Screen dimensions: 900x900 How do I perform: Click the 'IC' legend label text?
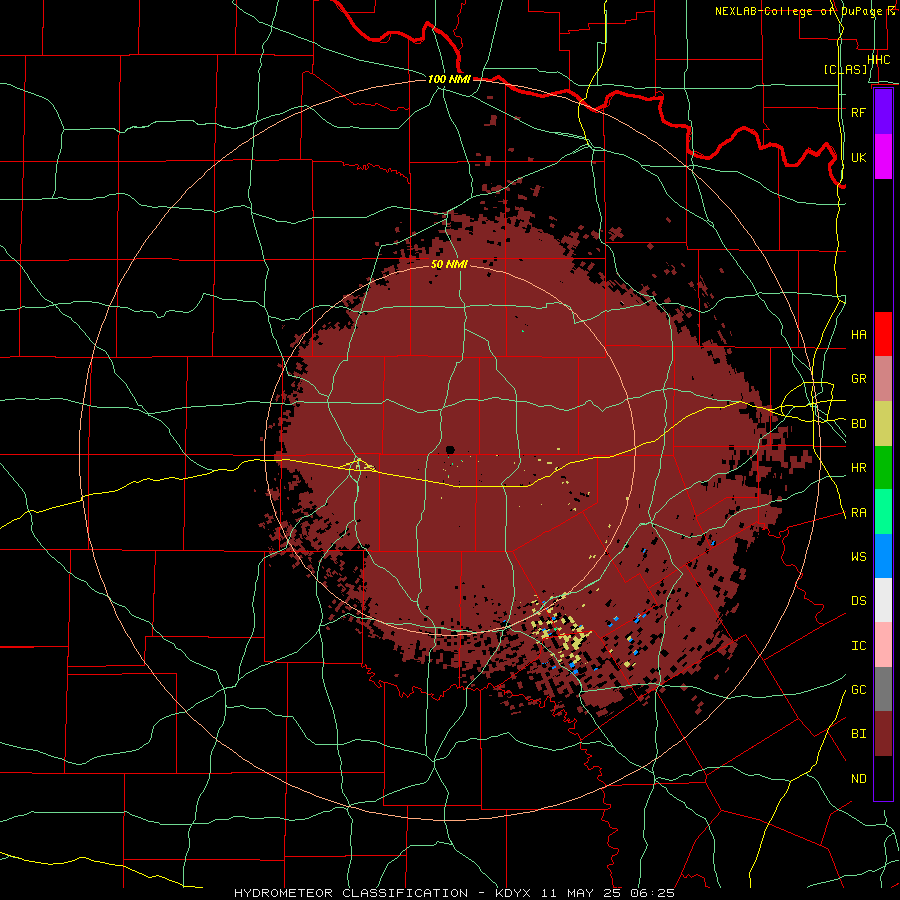(x=858, y=646)
